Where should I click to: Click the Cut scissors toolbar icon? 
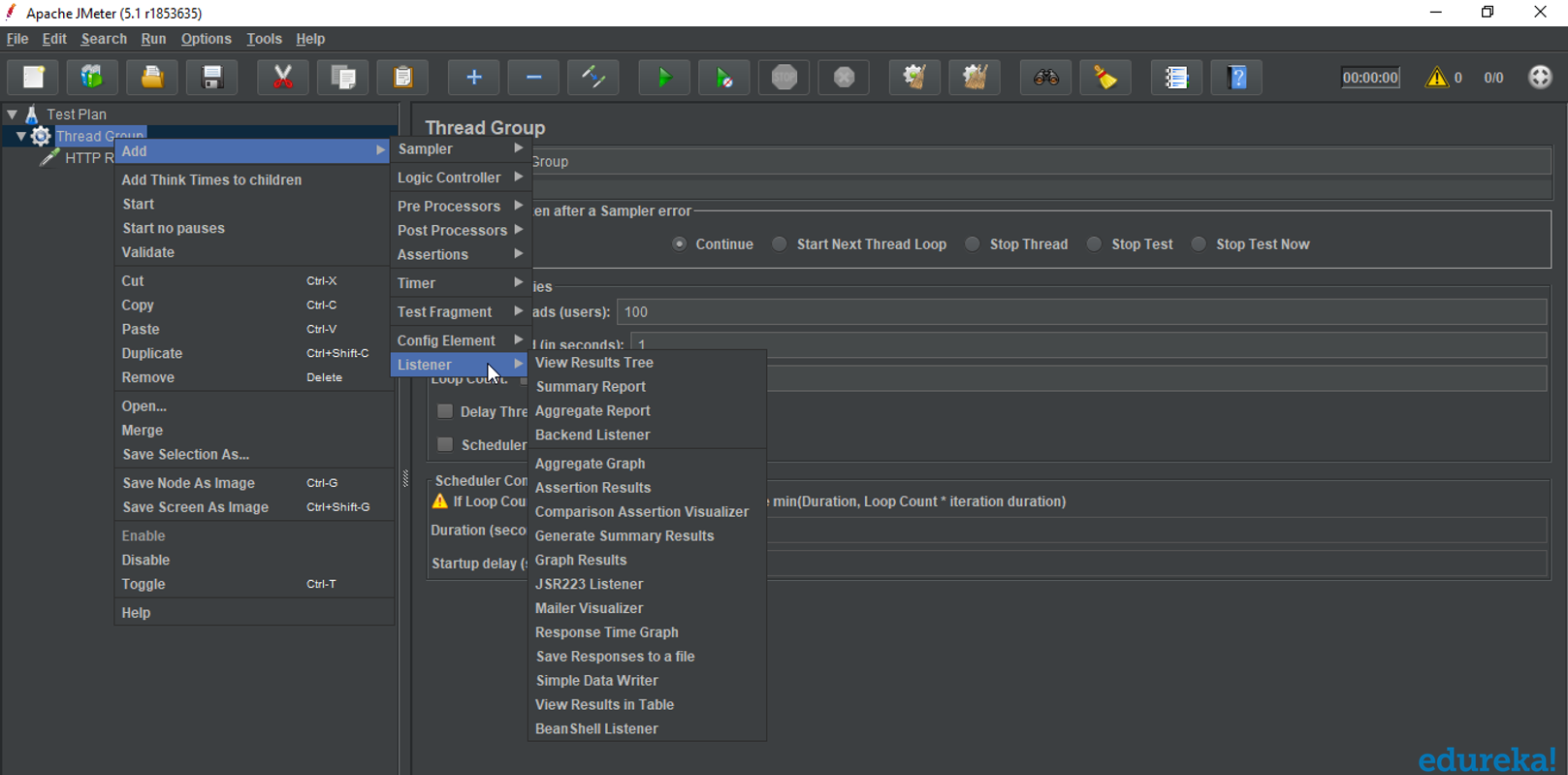point(282,78)
